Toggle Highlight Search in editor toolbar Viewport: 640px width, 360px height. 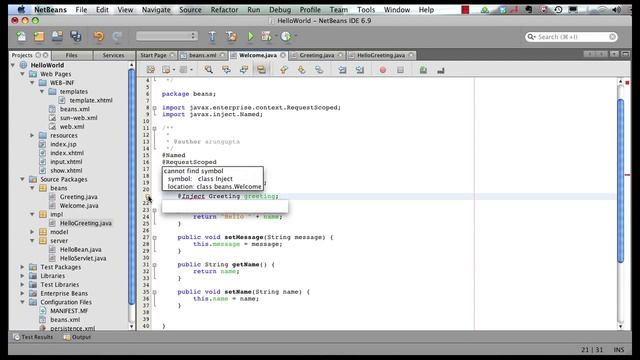[261, 70]
